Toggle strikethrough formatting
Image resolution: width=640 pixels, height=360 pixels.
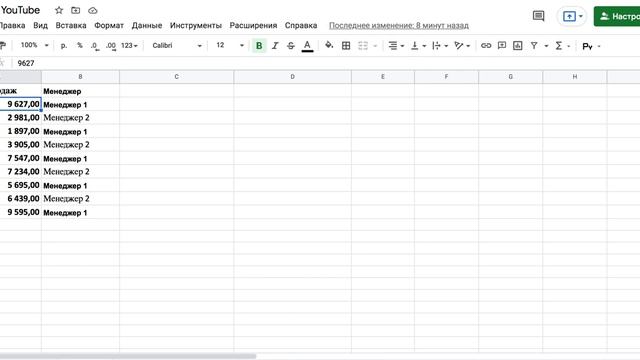point(291,46)
